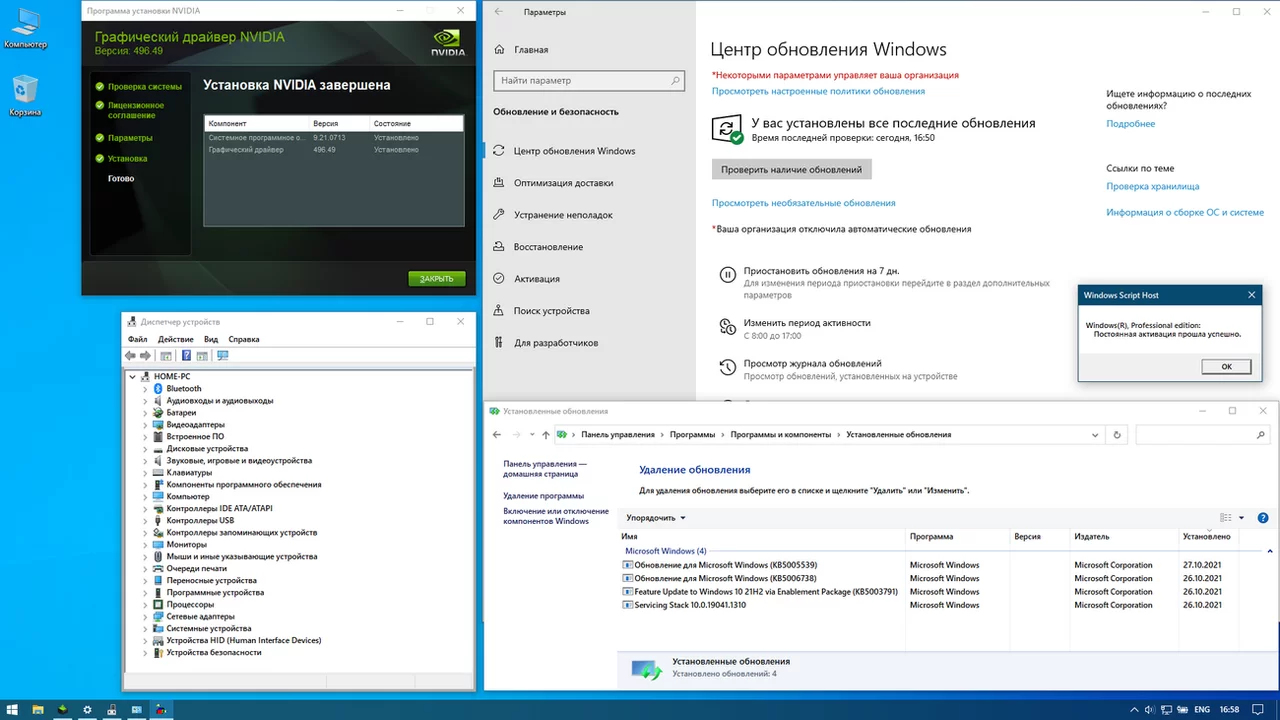Click the ENG language indicator in taskbar

[x=1201, y=709]
